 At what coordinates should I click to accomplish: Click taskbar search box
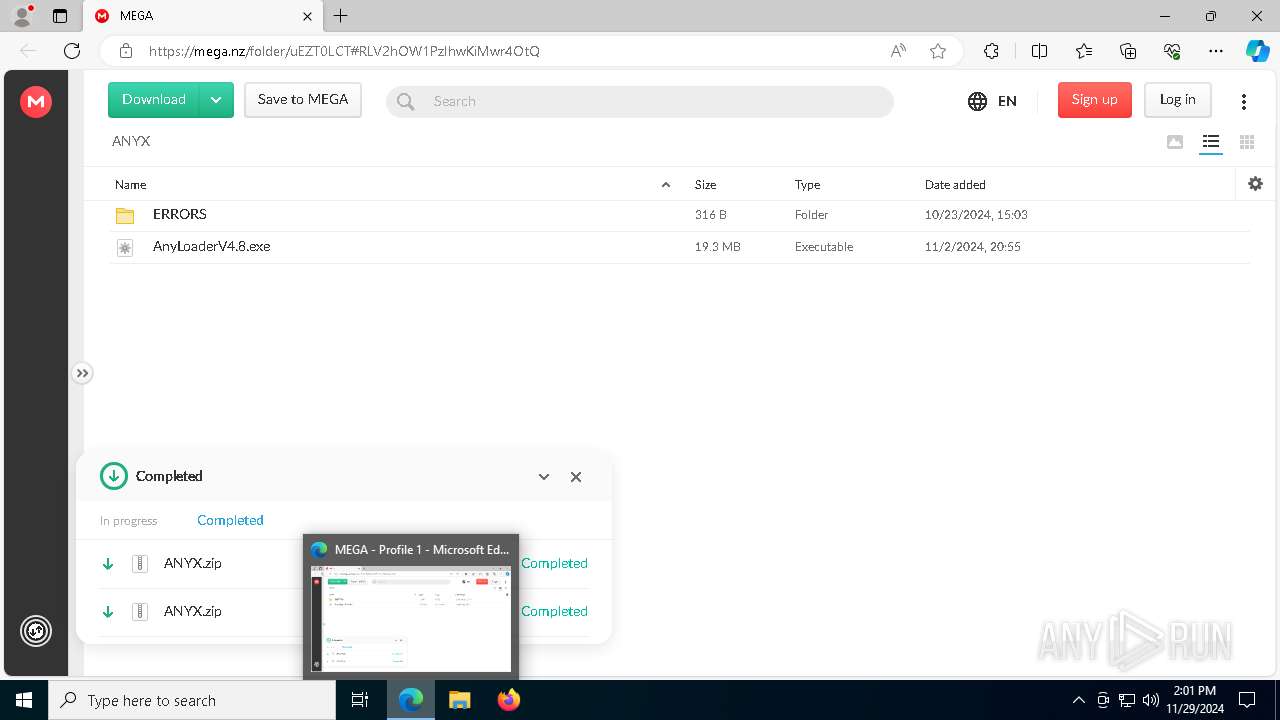tap(192, 700)
